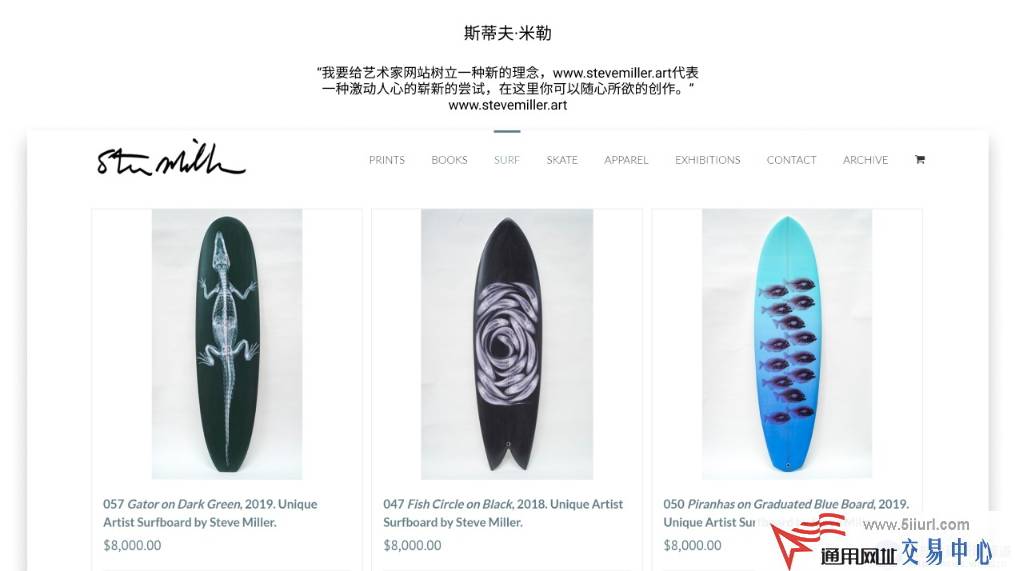Click the $8,000.00 price under Fish Circle surfboard
The image size is (1015, 571).
[x=412, y=545]
